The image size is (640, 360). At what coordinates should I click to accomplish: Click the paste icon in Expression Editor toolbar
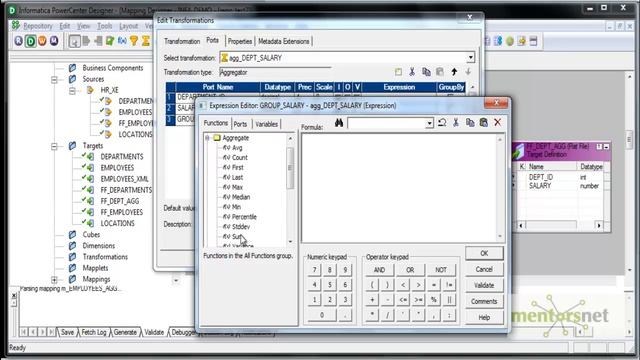click(484, 122)
